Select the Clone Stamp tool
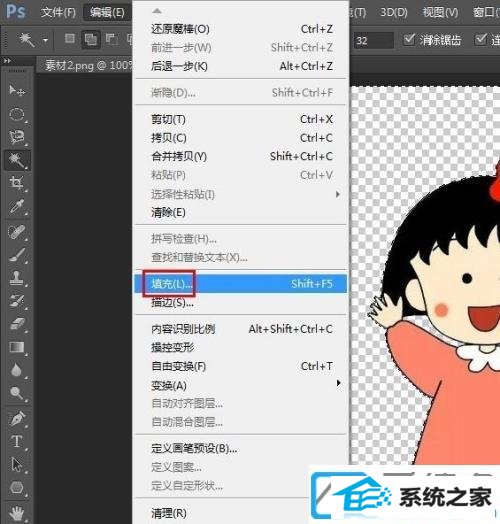 (17, 278)
